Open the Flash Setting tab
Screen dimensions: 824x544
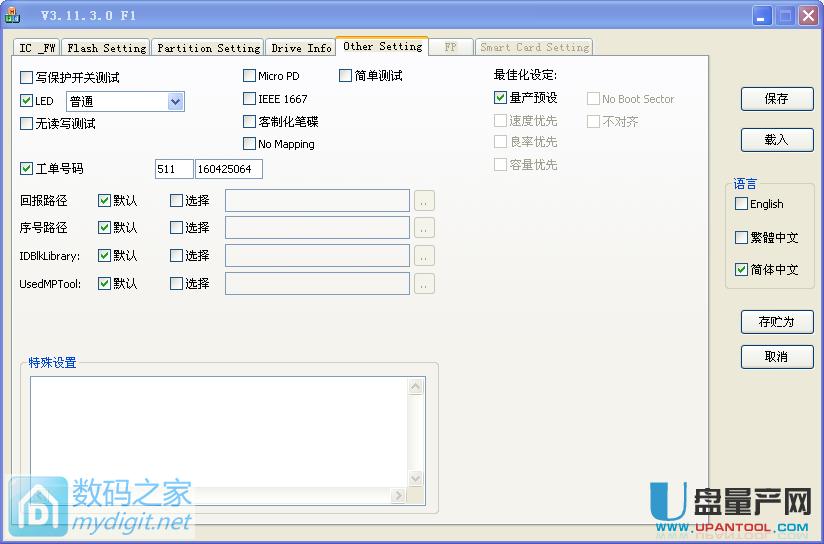106,48
